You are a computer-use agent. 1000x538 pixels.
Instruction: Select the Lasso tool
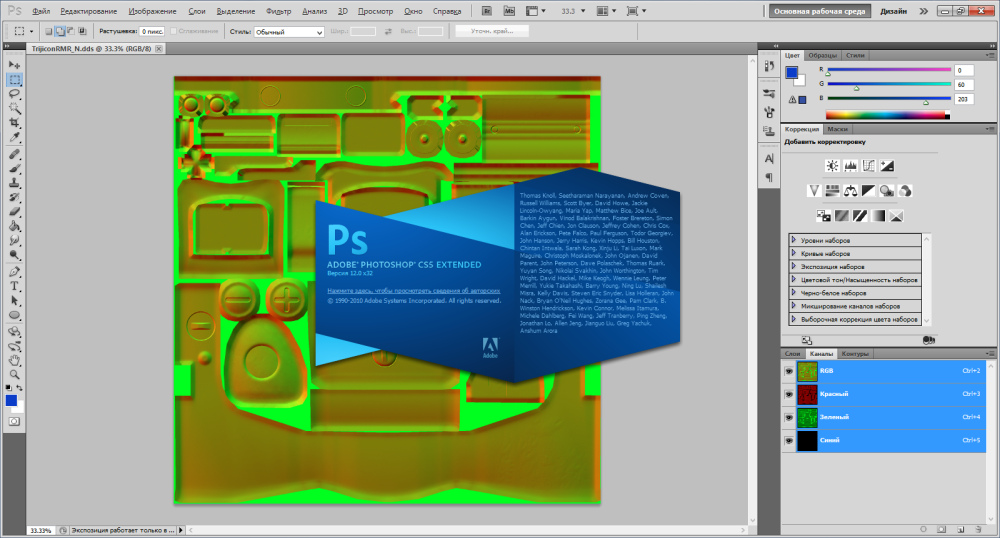coord(14,94)
